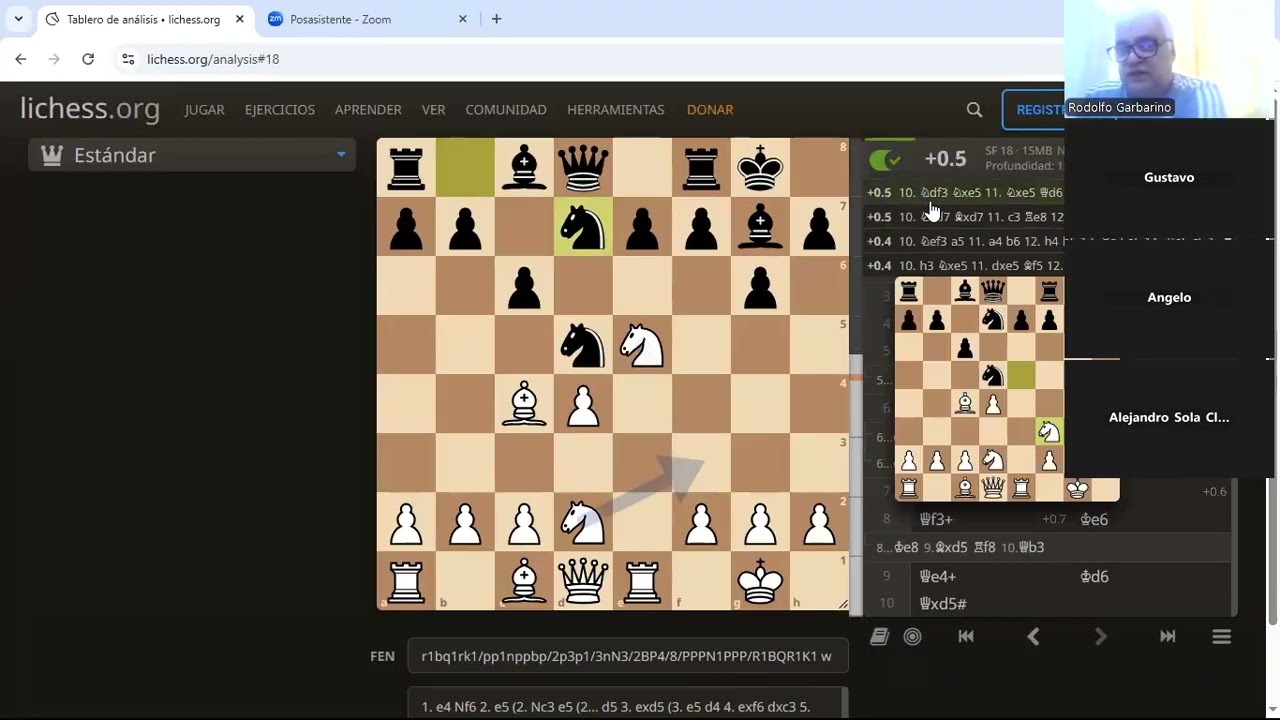Image resolution: width=1280 pixels, height=720 pixels.
Task: Select the white rook on e1
Action: tap(642, 581)
